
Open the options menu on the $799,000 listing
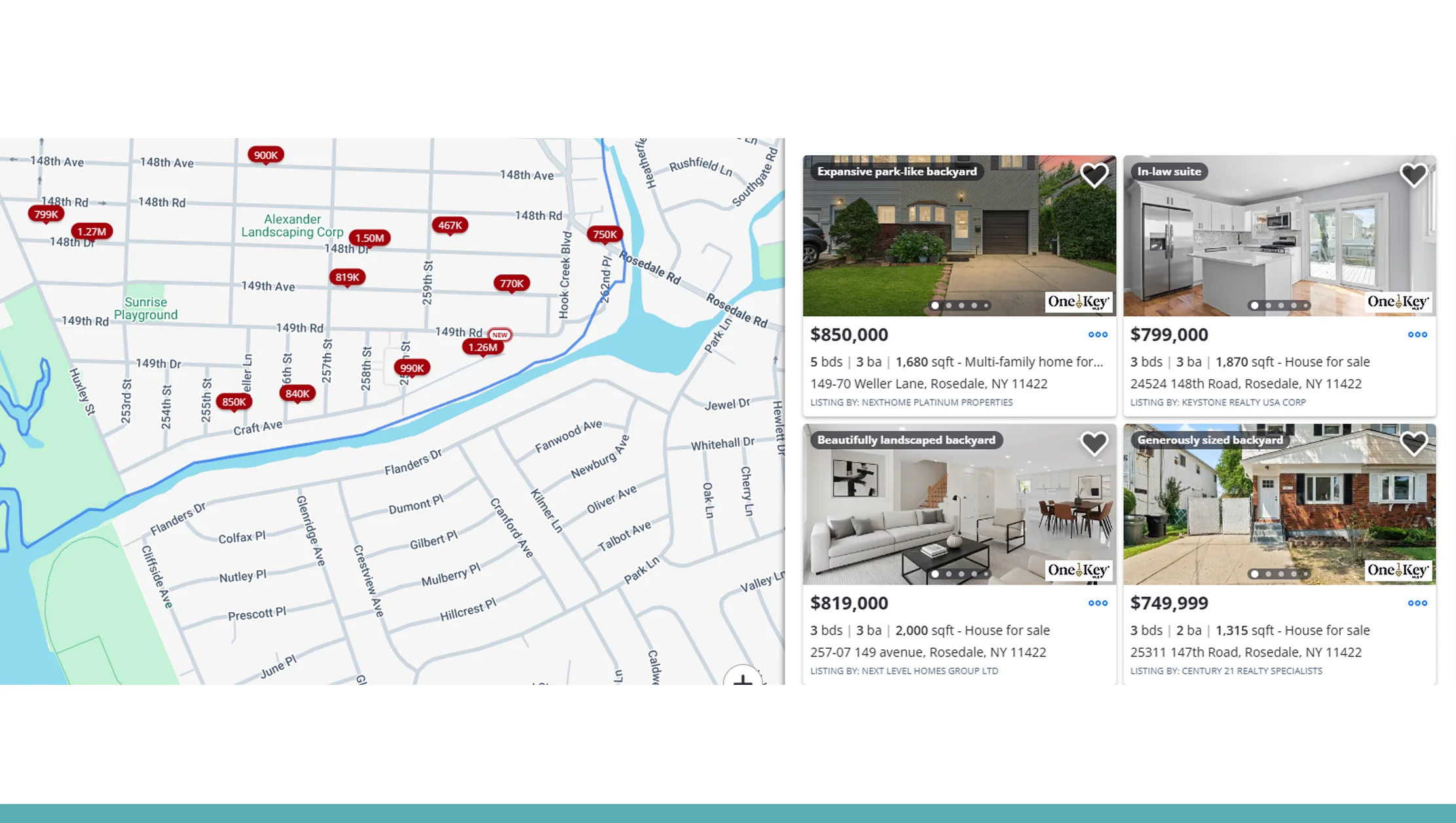(x=1417, y=335)
